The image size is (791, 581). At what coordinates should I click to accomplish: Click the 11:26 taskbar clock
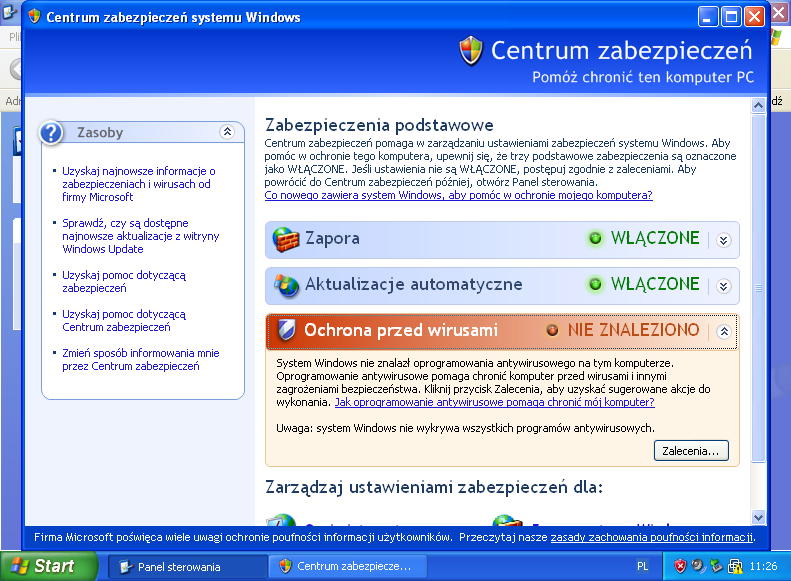763,566
